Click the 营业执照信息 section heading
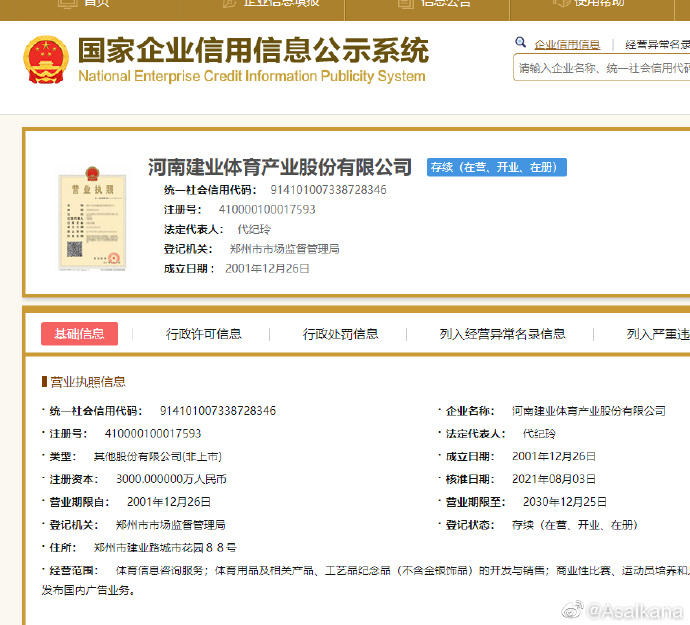The image size is (690, 625). click(x=87, y=381)
